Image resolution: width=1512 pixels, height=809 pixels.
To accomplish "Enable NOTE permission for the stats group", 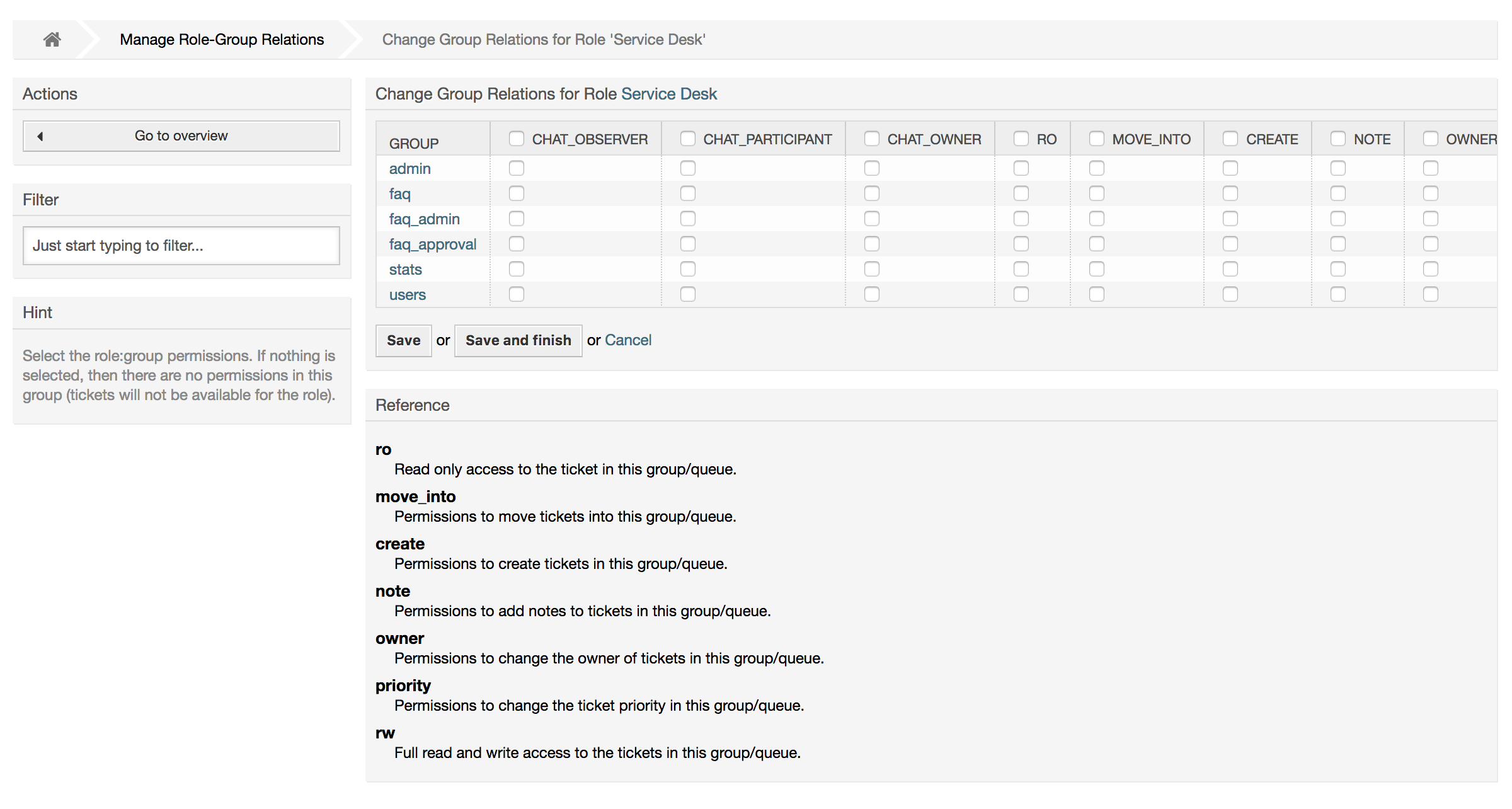I will coord(1338,269).
